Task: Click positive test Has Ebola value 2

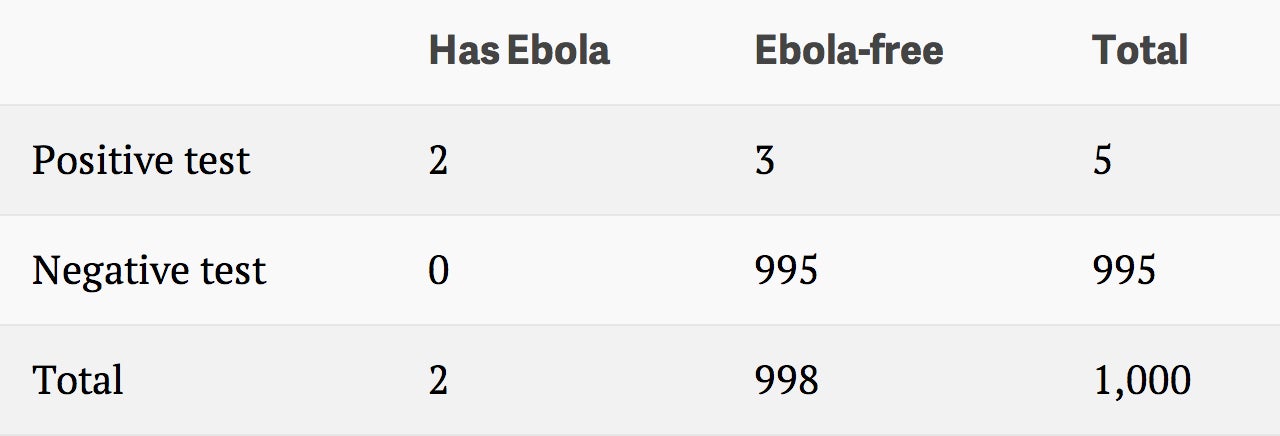Action: pyautogui.click(x=438, y=161)
